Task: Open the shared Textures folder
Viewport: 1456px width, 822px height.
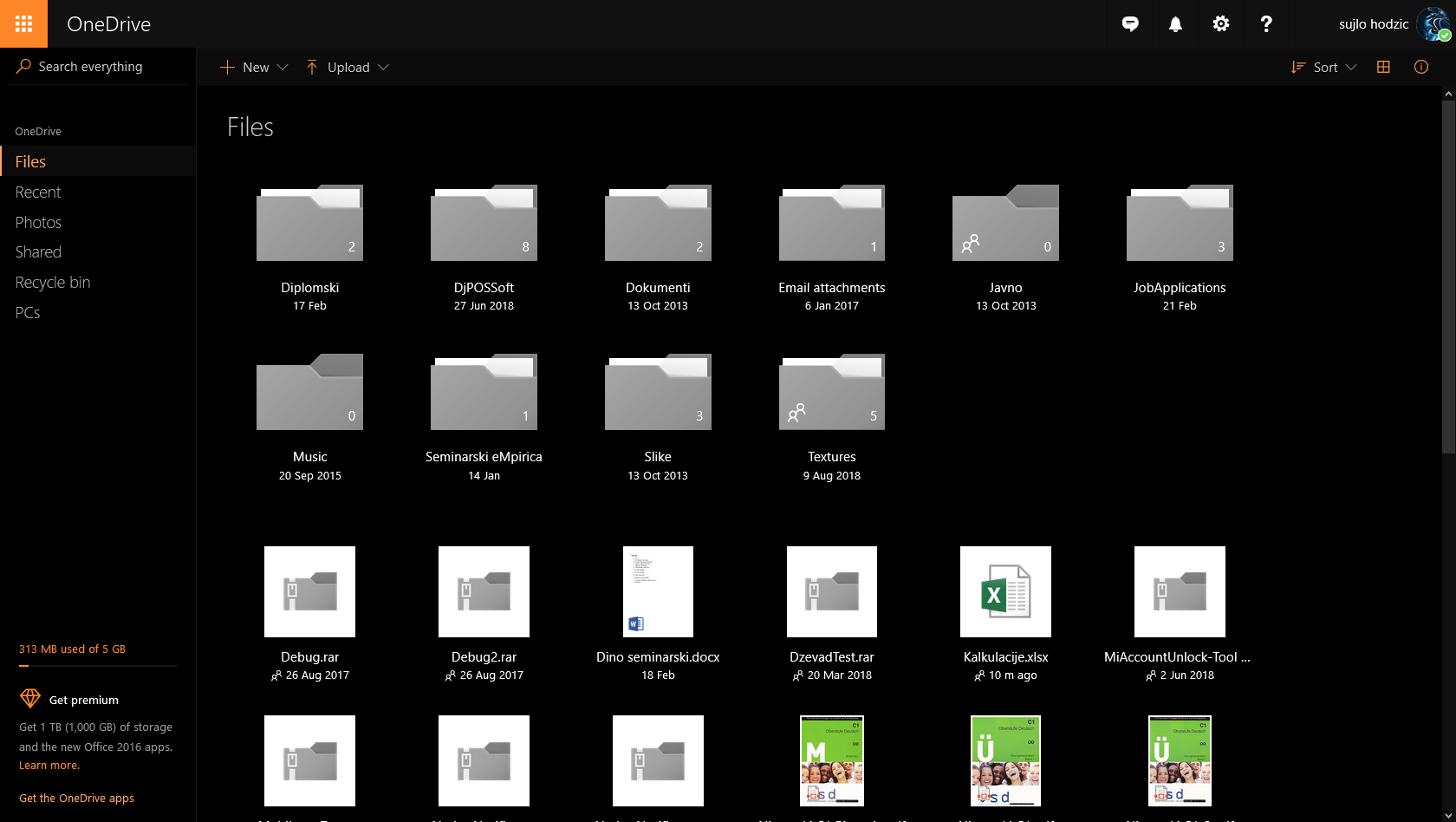Action: [x=832, y=392]
